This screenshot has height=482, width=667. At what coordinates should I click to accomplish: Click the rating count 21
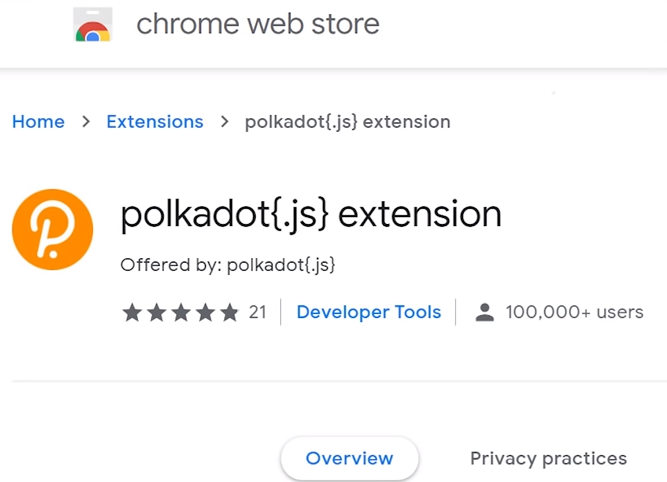pos(258,312)
